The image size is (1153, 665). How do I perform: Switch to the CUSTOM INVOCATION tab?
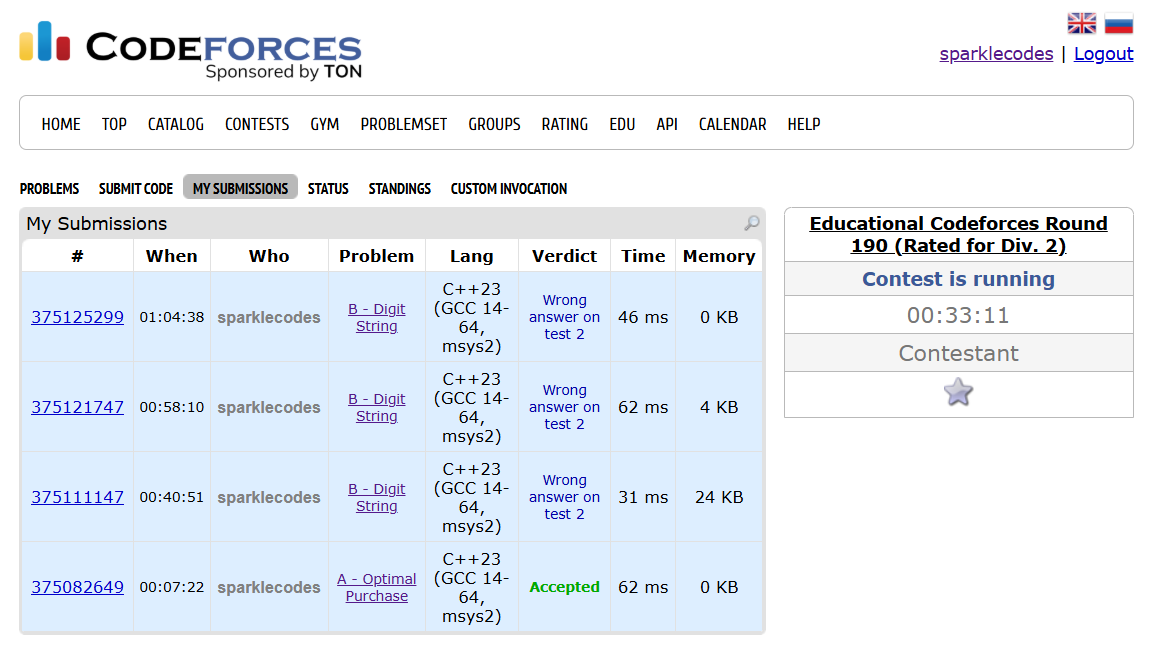point(509,188)
